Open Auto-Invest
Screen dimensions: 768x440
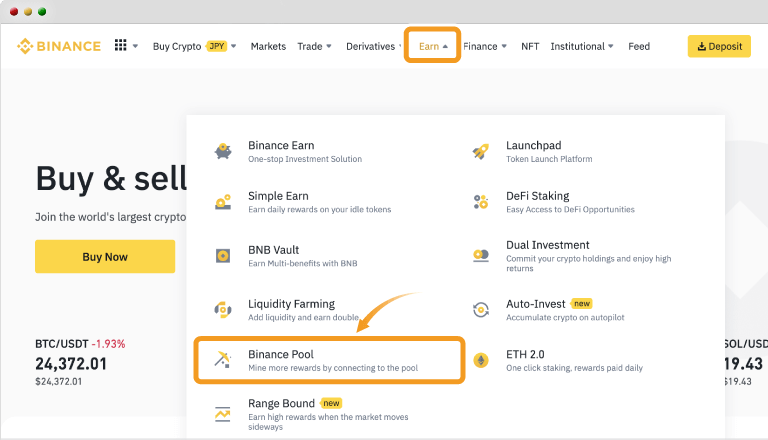[x=535, y=304]
